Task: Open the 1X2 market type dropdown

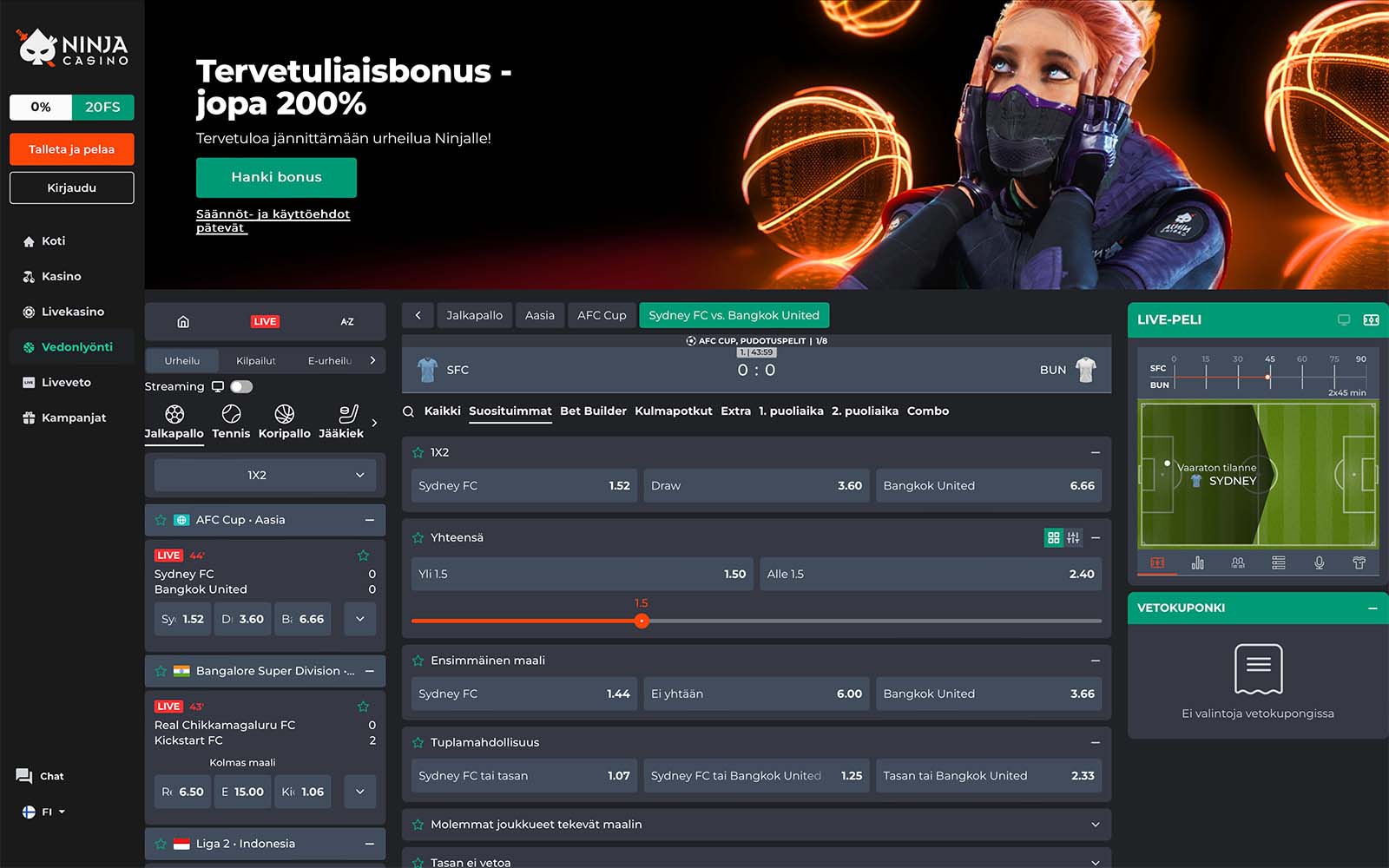Action: tap(265, 476)
